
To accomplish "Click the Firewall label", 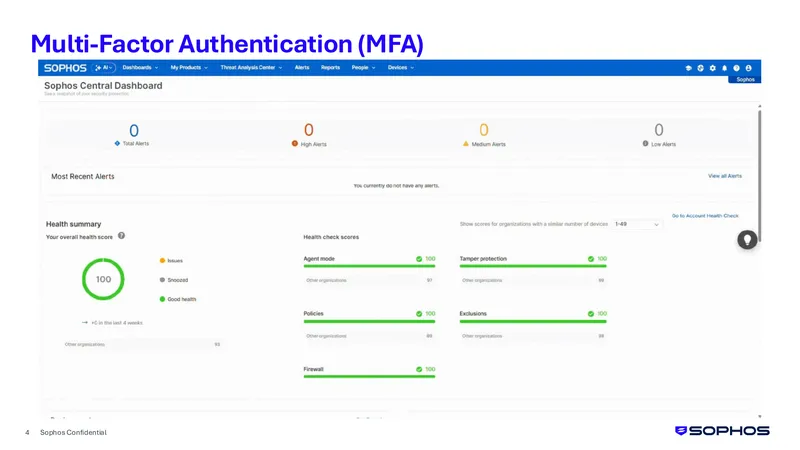I will (313, 369).
